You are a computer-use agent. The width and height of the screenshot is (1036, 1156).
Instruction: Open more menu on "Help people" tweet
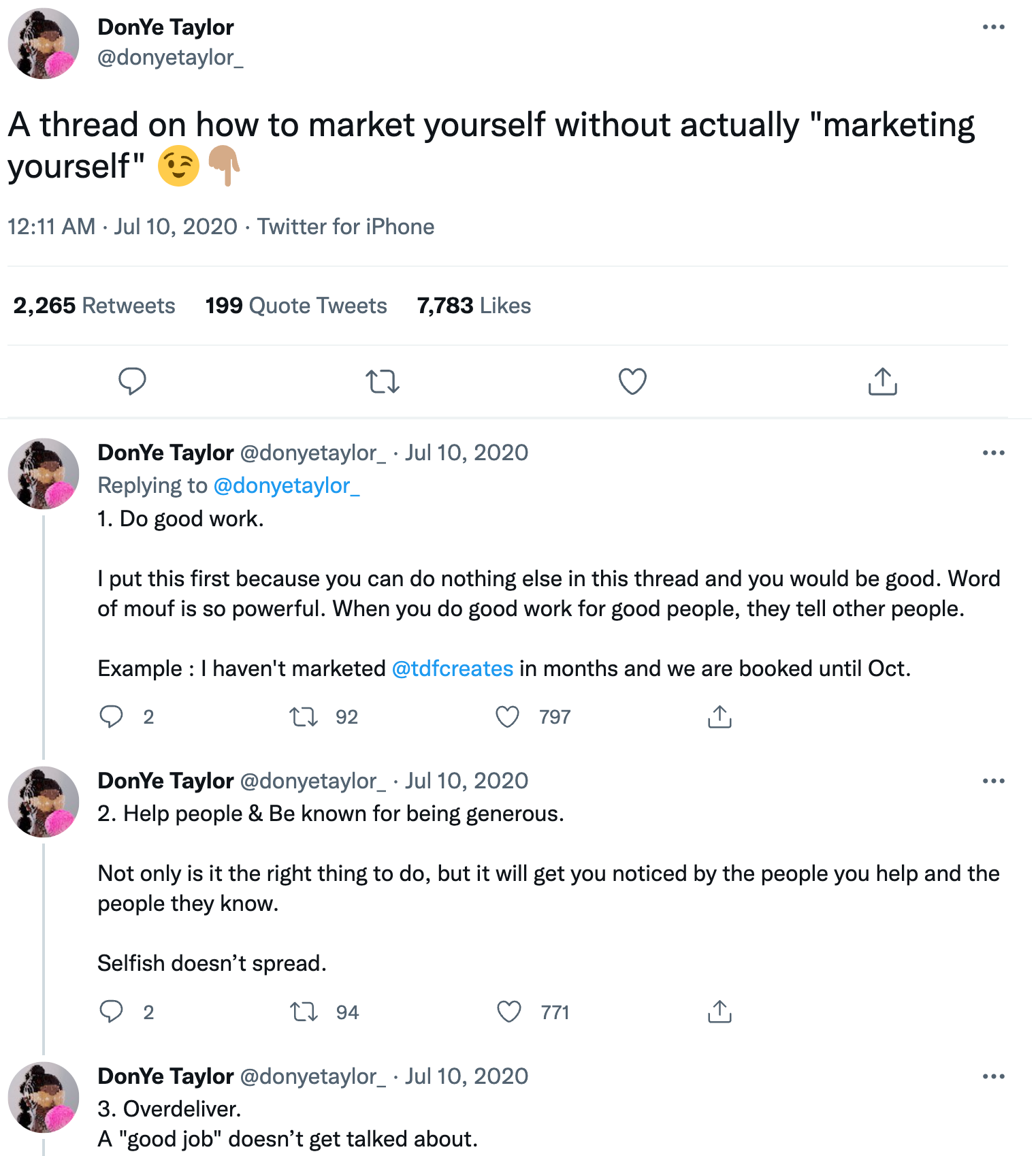point(994,781)
